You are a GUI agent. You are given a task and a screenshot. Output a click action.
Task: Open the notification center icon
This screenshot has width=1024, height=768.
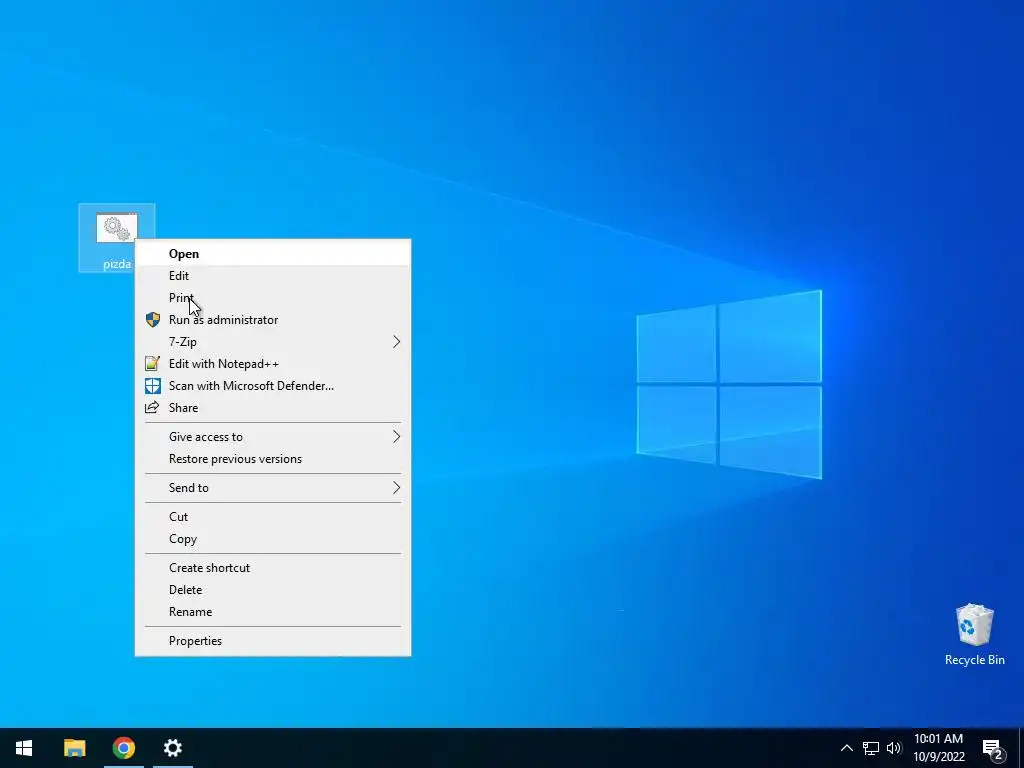coord(993,748)
